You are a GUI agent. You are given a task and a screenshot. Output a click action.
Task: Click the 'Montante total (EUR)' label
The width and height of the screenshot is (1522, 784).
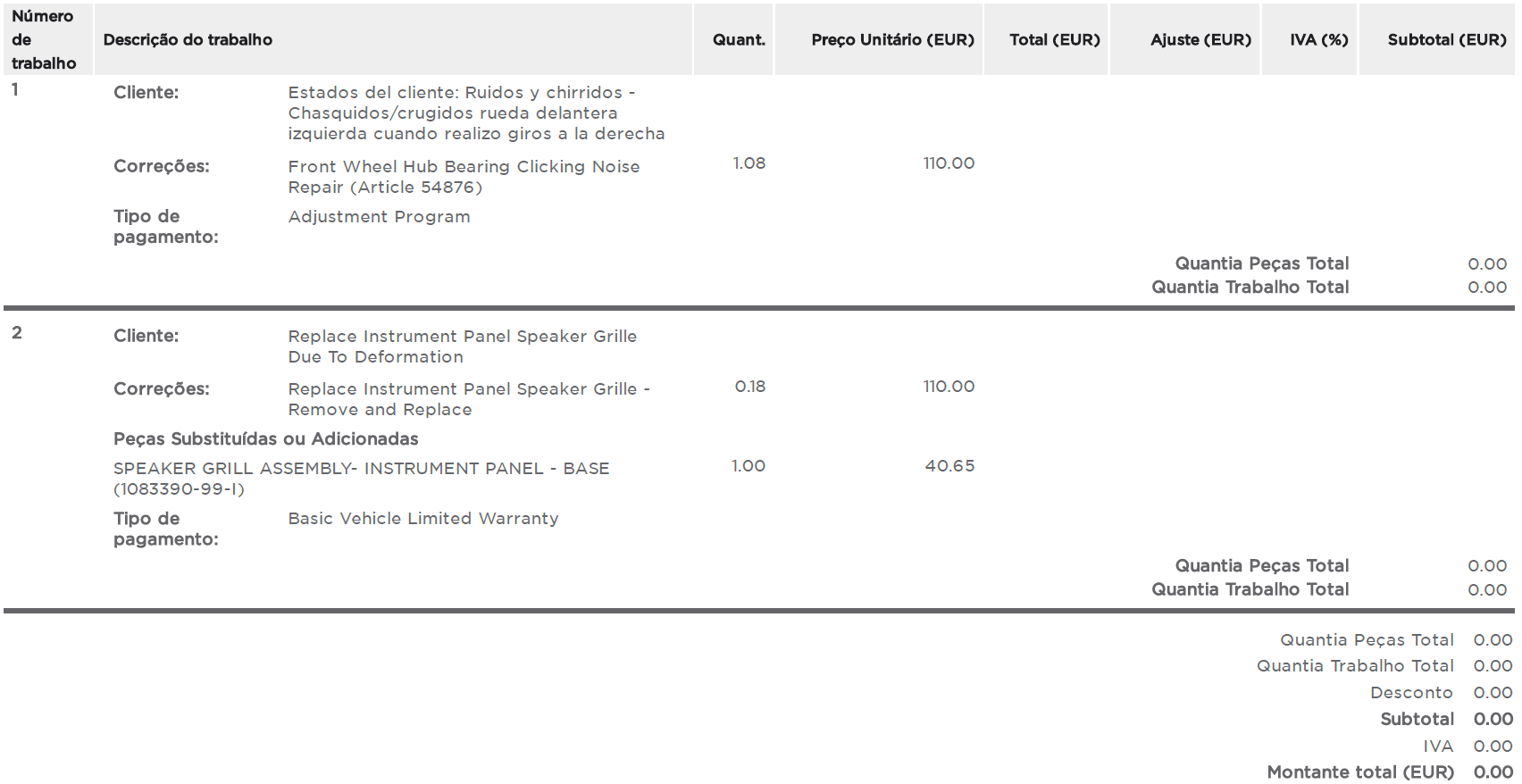[x=1360, y=772]
